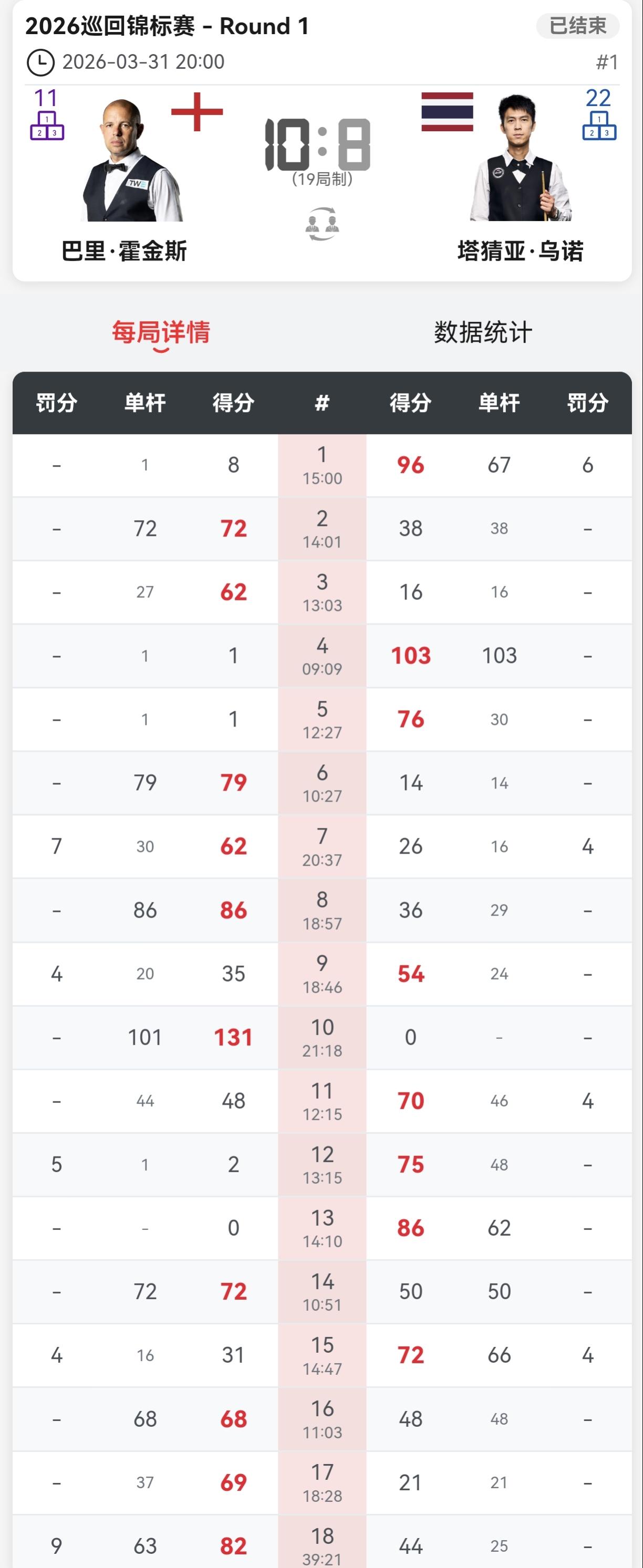Click the 2026巡回锦标赛 Round 1 title
This screenshot has width=643, height=1568.
[167, 26]
